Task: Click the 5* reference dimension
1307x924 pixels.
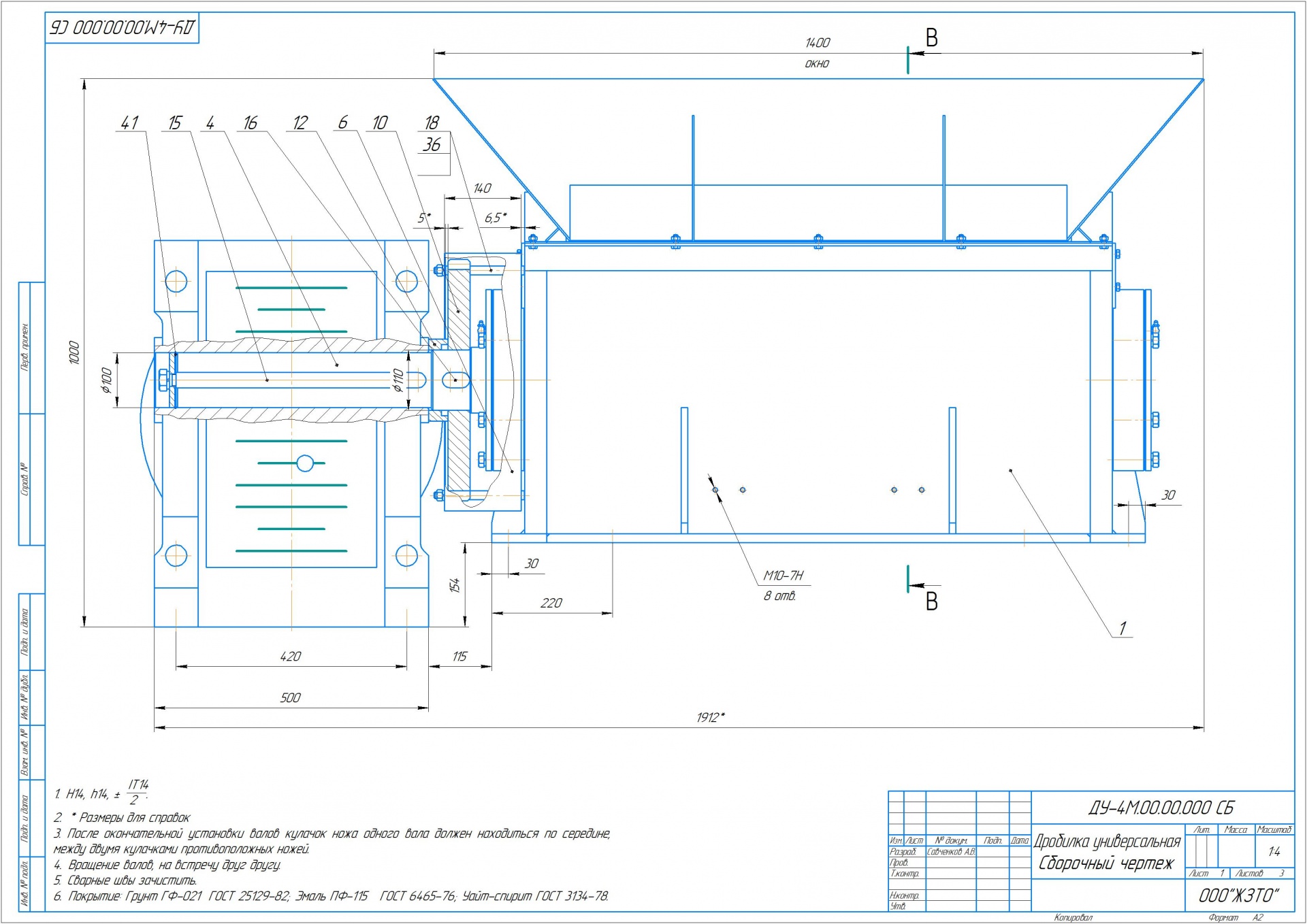Action: tap(424, 218)
